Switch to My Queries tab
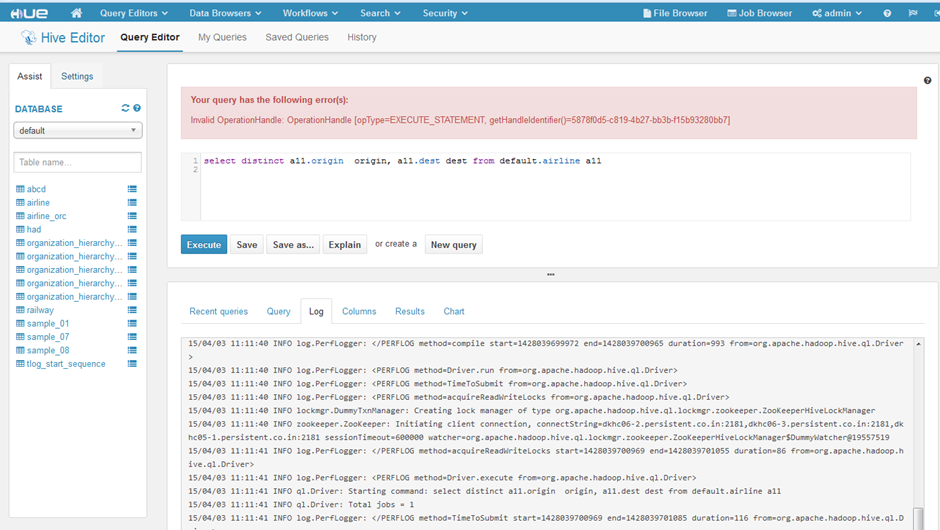Viewport: 940px width, 530px height. click(x=222, y=37)
